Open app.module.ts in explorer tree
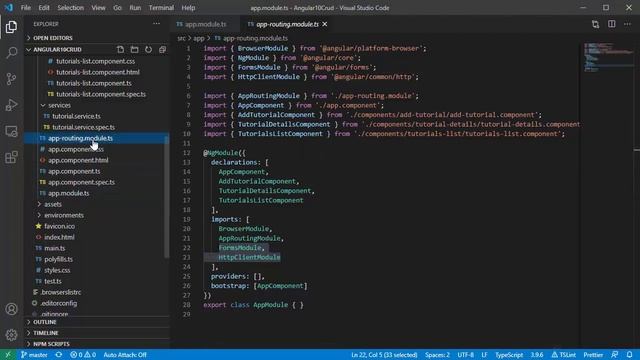This screenshot has height=360, width=640. click(96, 193)
